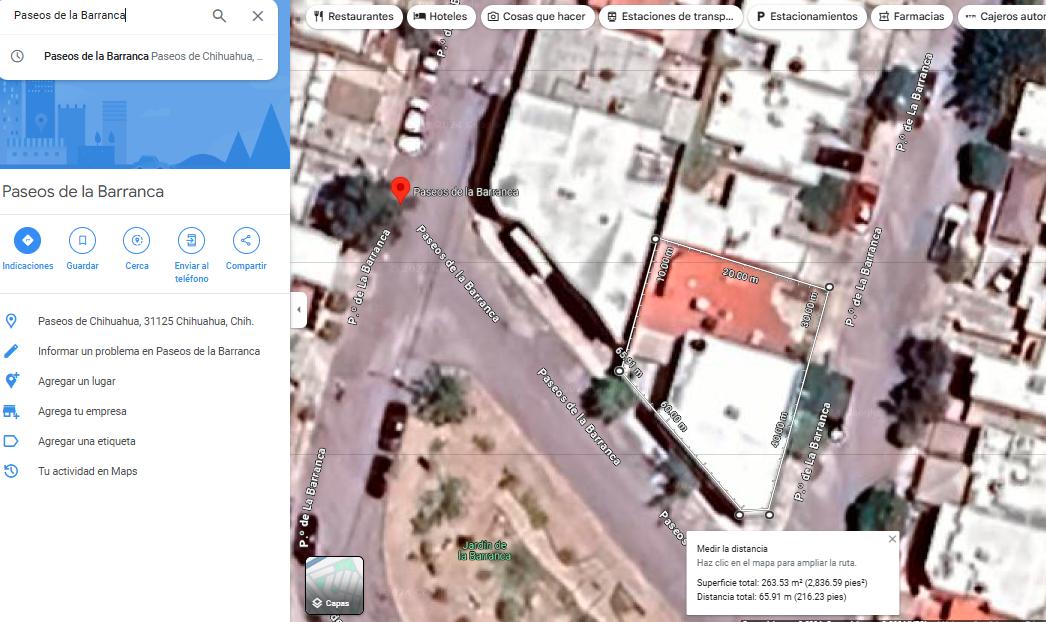Click the Jardín de la Barranca label
Image resolution: width=1046 pixels, height=622 pixels.
click(484, 551)
